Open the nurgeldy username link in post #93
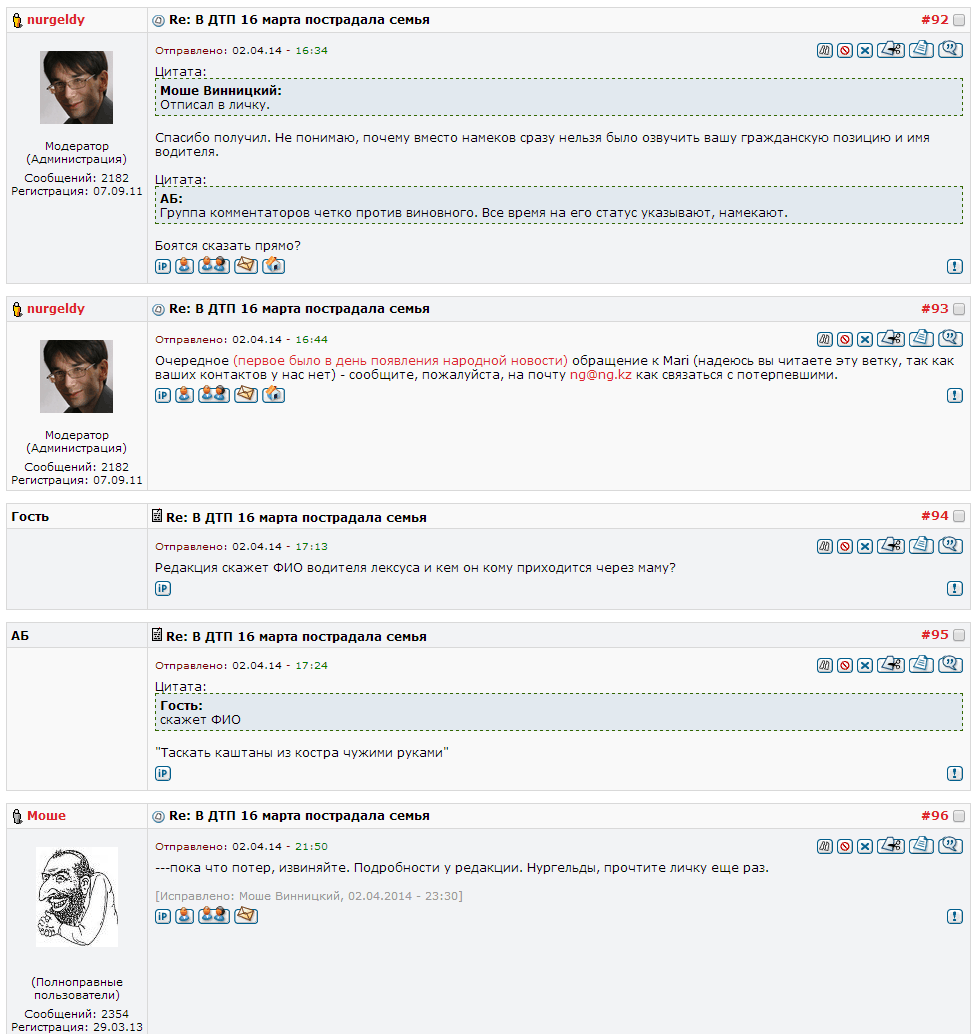980x1034 pixels. coord(56,309)
